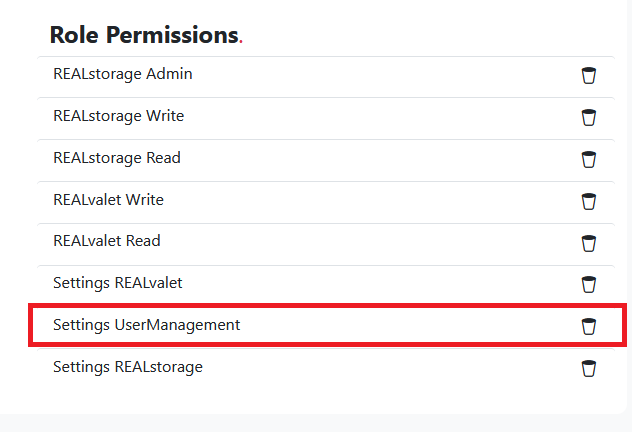Click empty space in REALvalet Read row
632x432 pixels.
pos(363,243)
